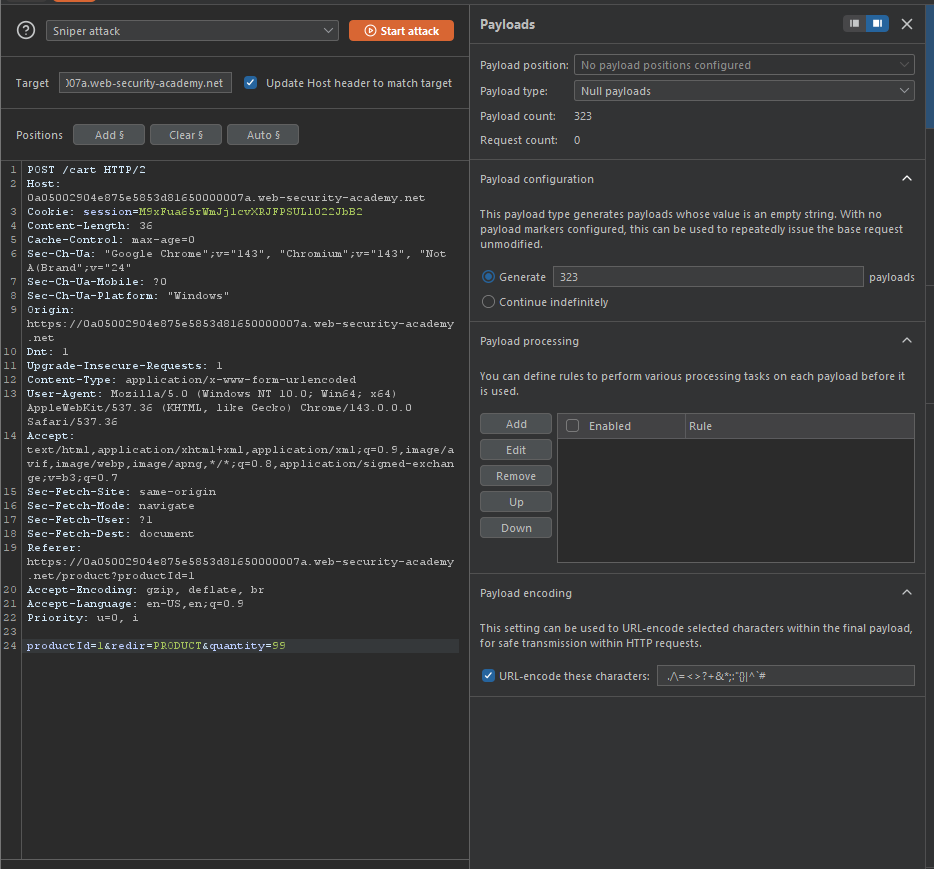The height and width of the screenshot is (869, 934).
Task: Switch to the left panel layout icon
Action: pos(854,23)
